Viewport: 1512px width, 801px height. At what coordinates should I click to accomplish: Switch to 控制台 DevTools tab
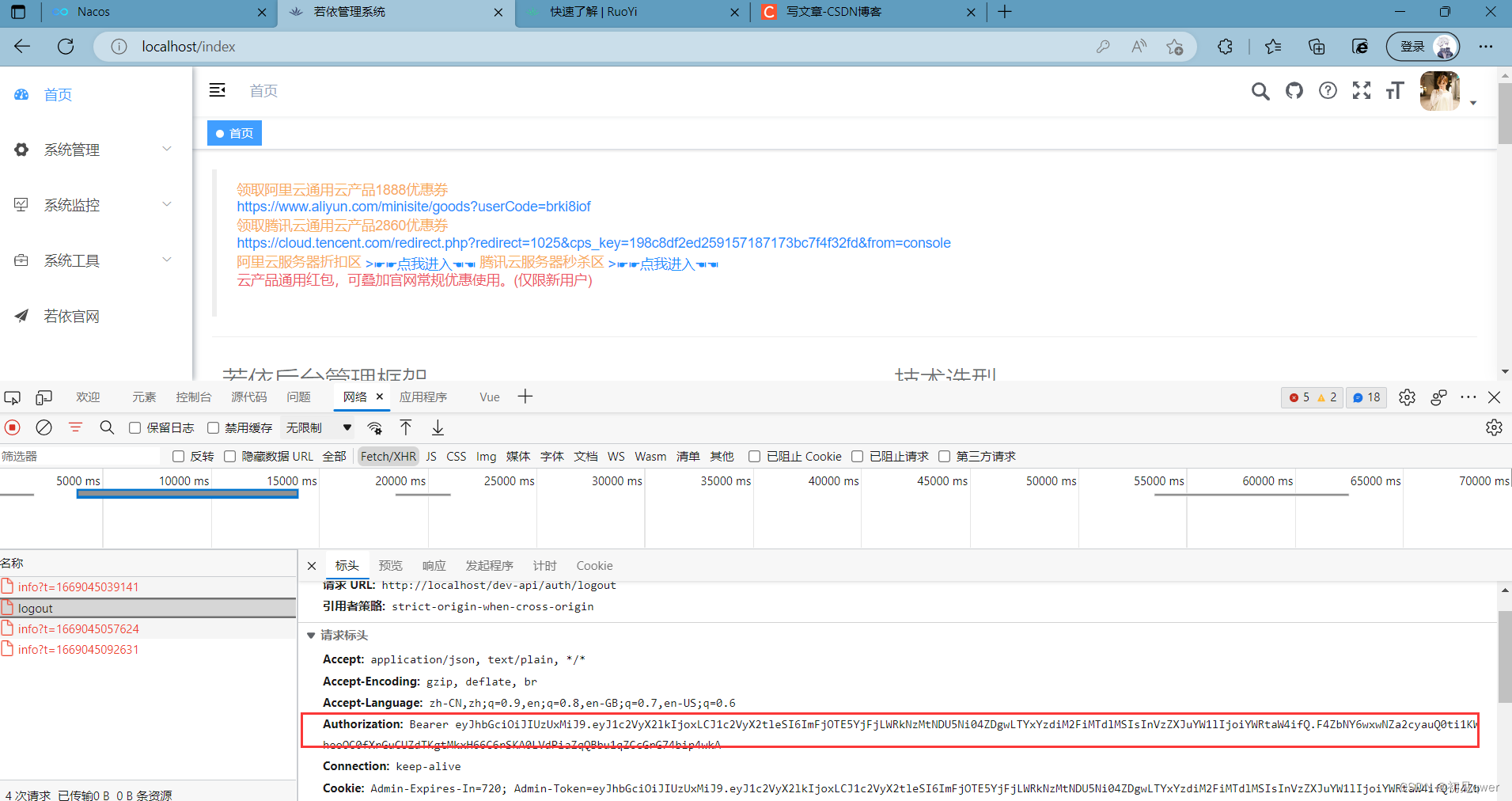(x=194, y=397)
